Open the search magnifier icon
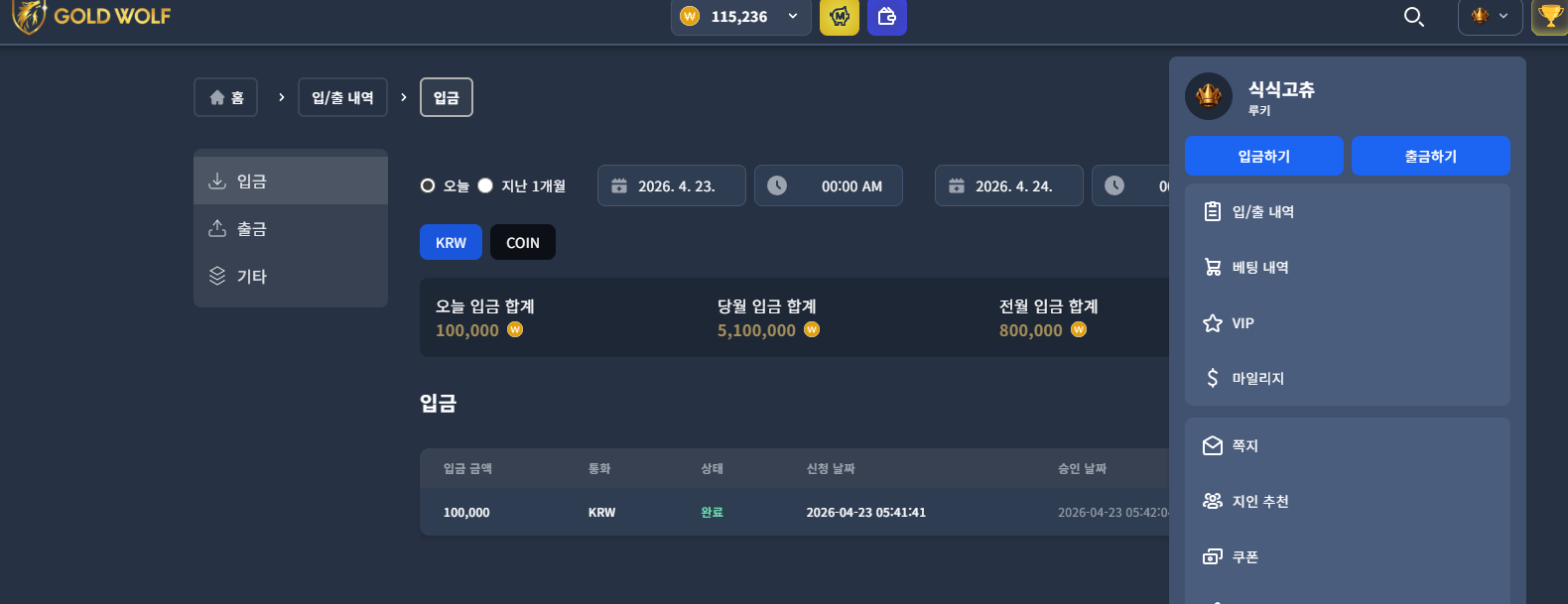 click(1414, 16)
